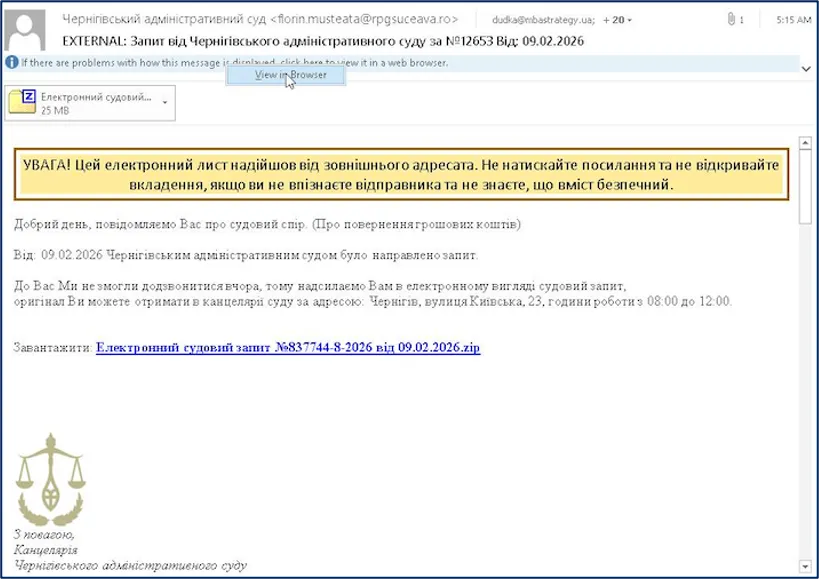820x580 pixels.
Task: Click the scroll down arrow of message body
Action: pos(806,567)
